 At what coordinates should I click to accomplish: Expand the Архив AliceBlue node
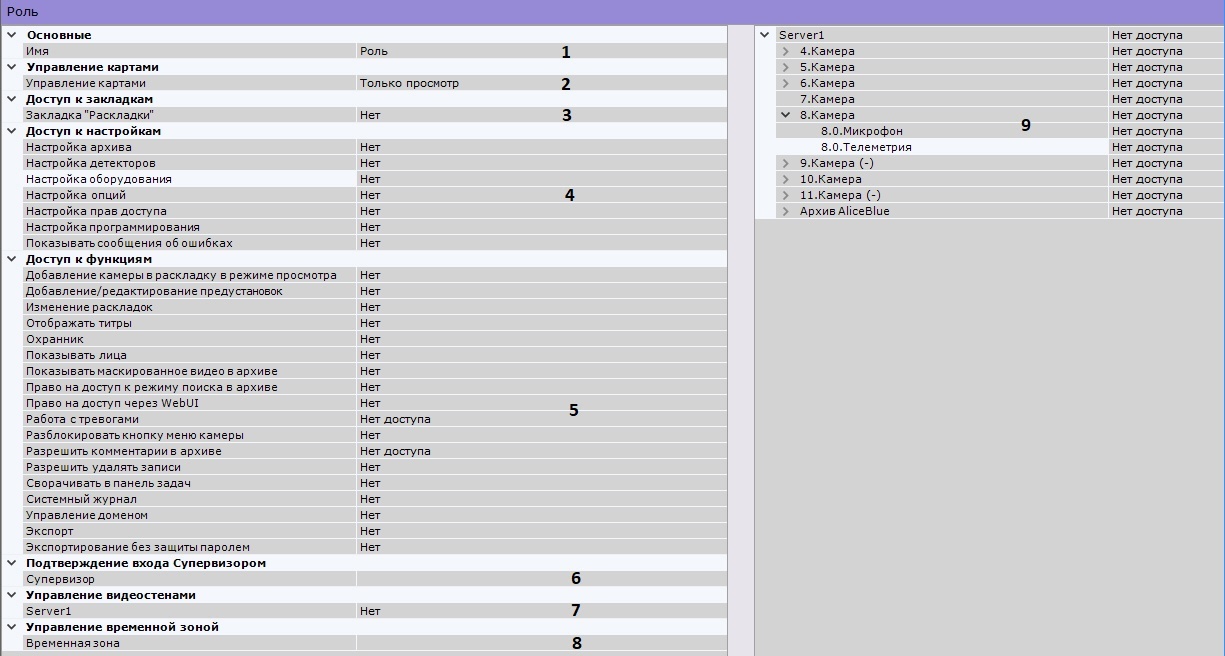point(786,211)
